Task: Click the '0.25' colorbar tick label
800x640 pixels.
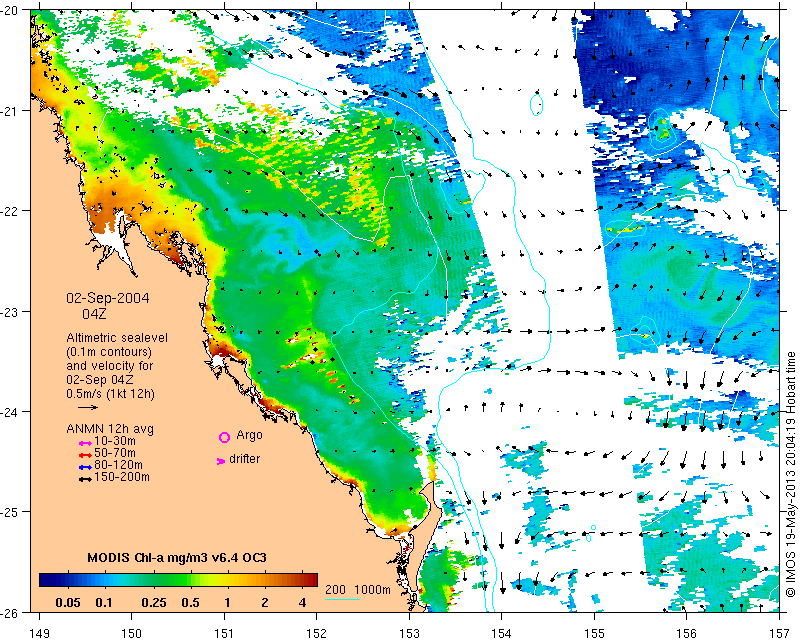Action: [154, 603]
